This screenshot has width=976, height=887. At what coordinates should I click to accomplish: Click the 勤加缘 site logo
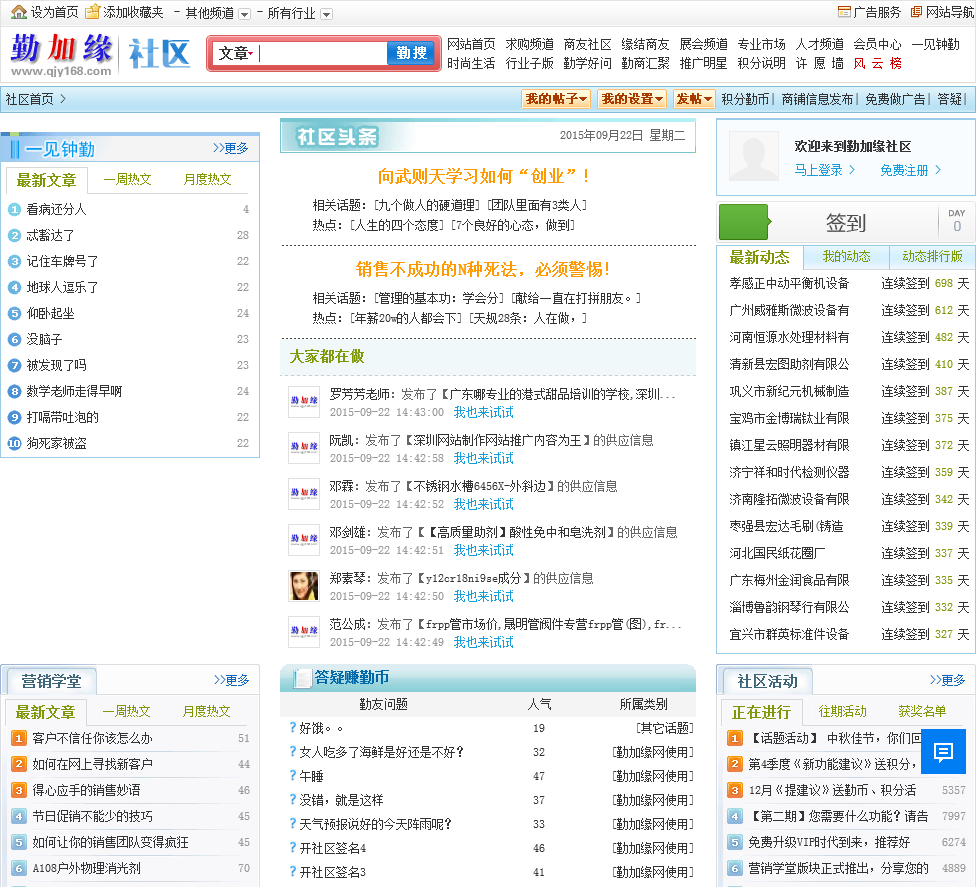[62, 53]
